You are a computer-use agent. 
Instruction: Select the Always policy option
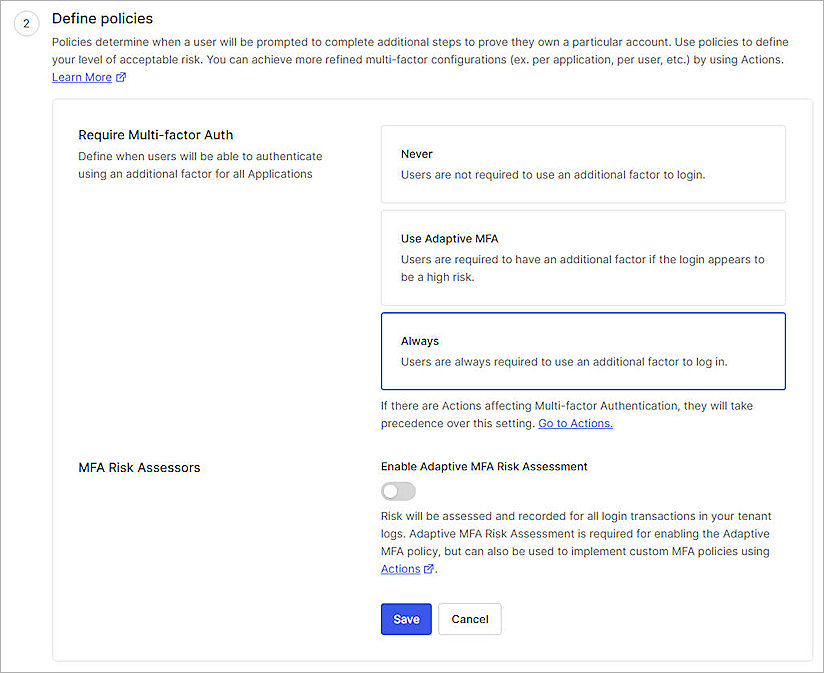(x=583, y=351)
